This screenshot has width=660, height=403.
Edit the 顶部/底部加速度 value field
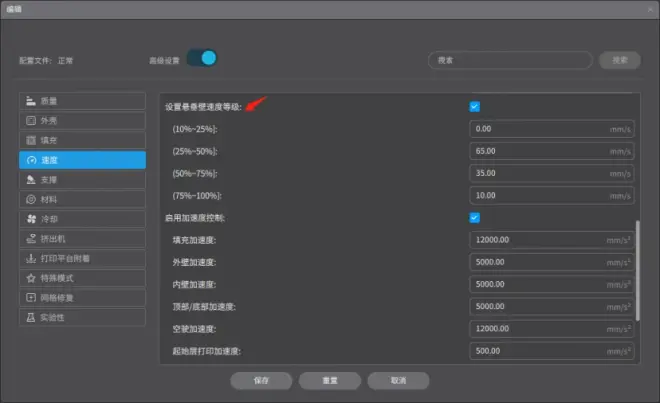551,307
